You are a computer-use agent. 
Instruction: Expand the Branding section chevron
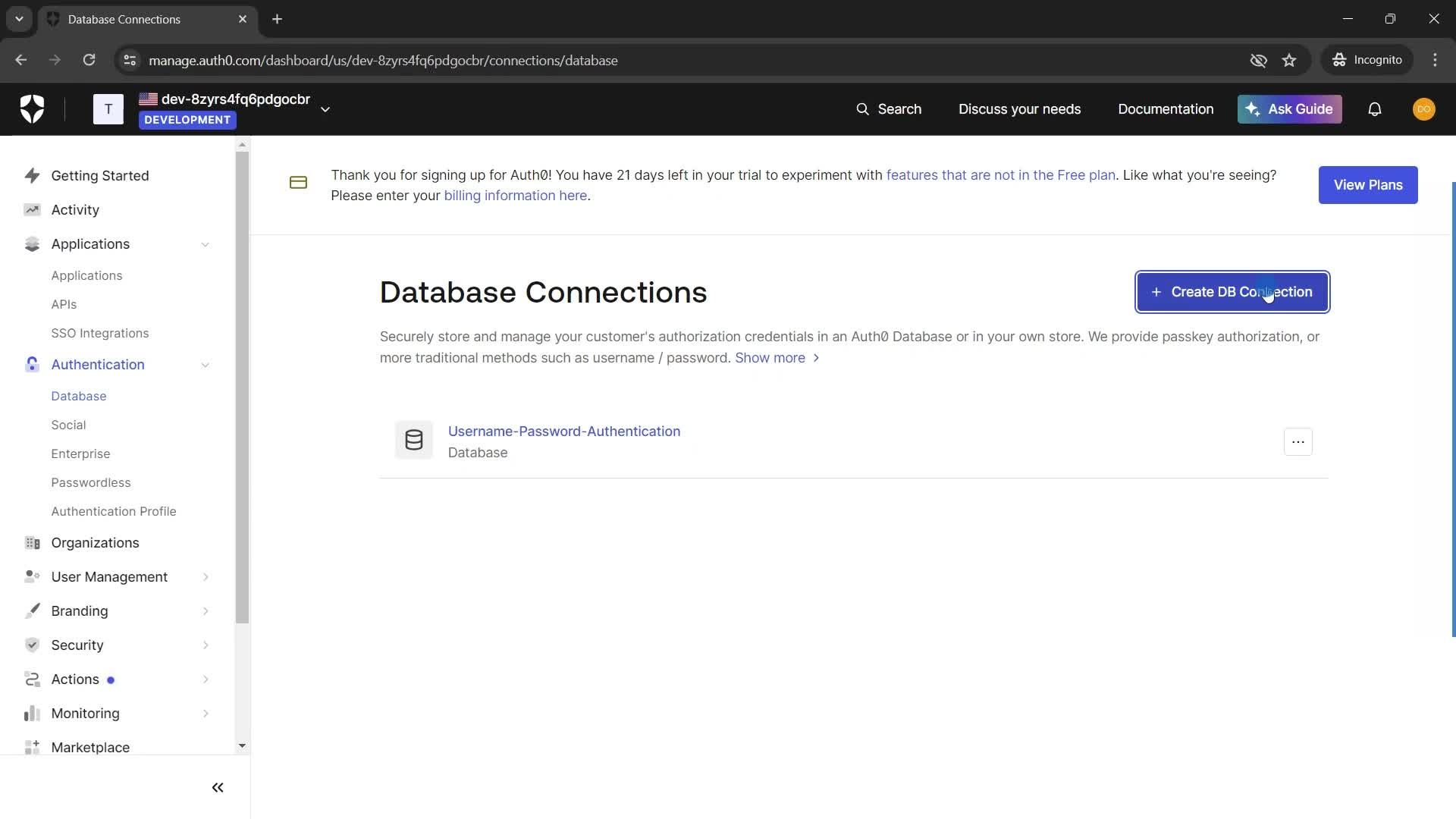[x=206, y=611]
